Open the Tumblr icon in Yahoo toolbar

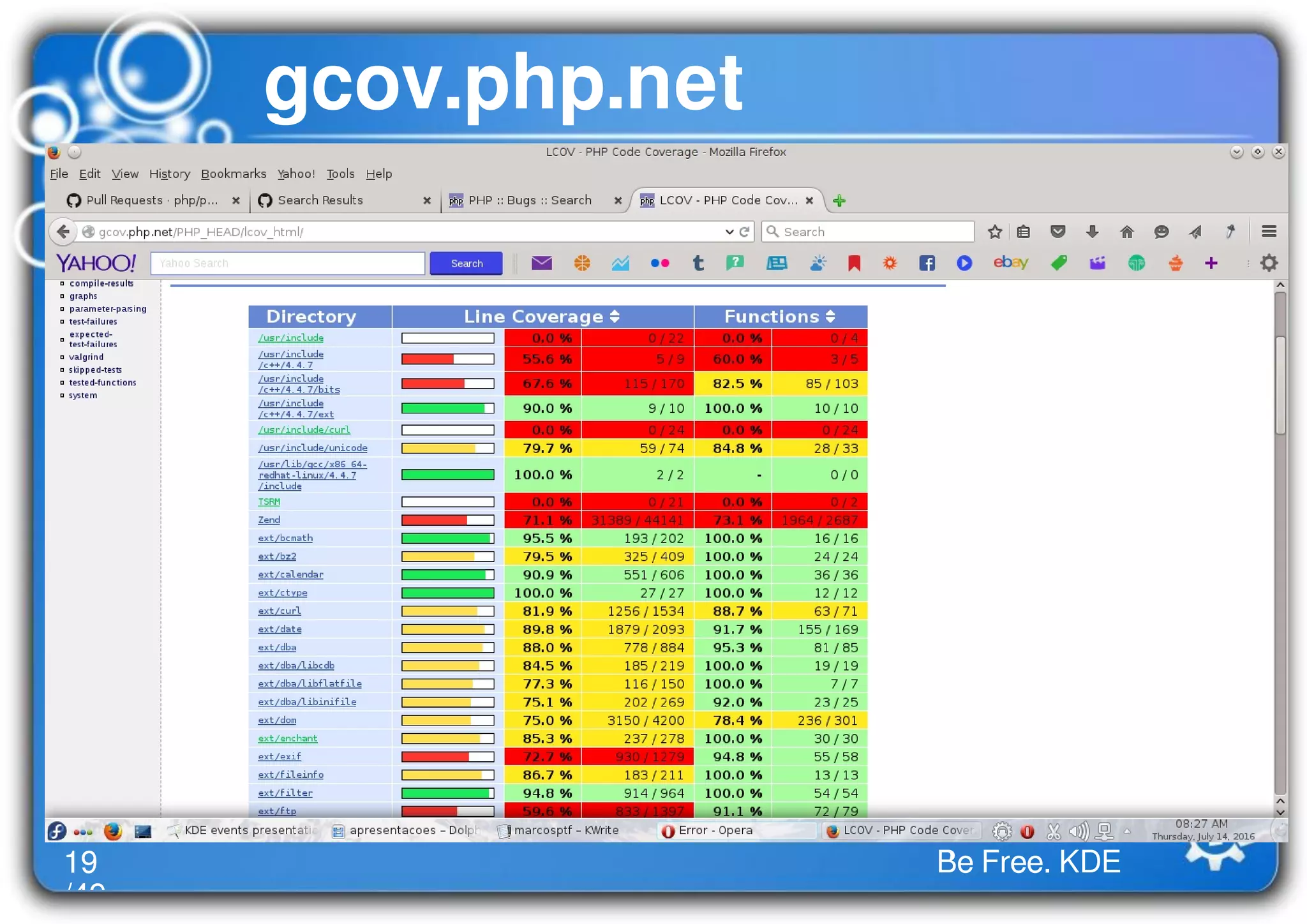point(698,263)
